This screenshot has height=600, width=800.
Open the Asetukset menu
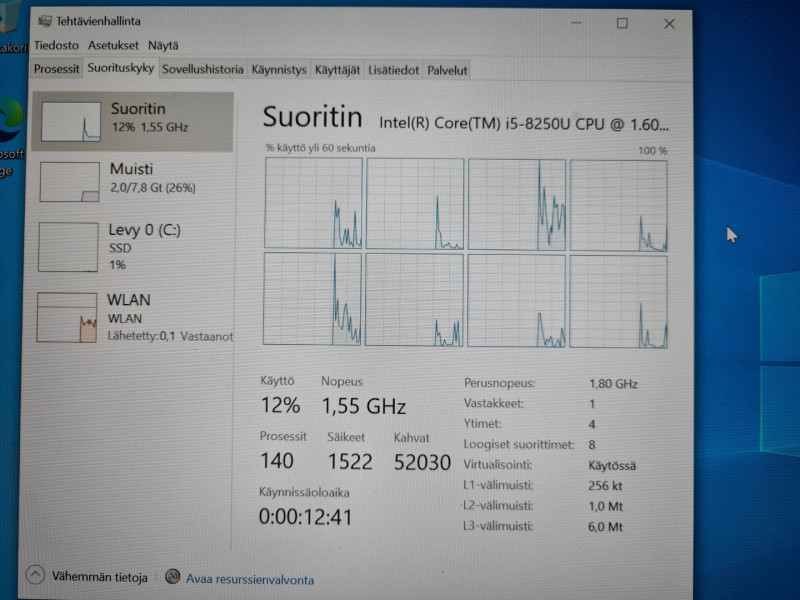tap(113, 45)
